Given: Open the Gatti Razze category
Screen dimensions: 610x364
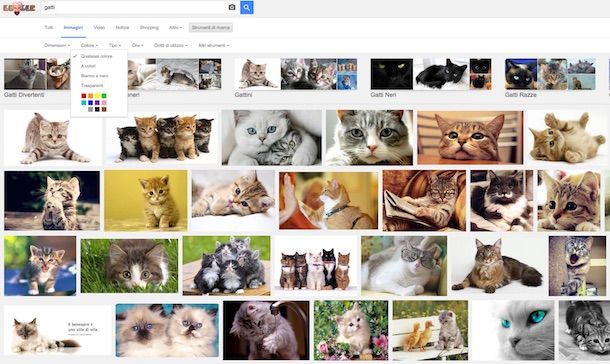Looking at the screenshot, I should click(521, 95).
